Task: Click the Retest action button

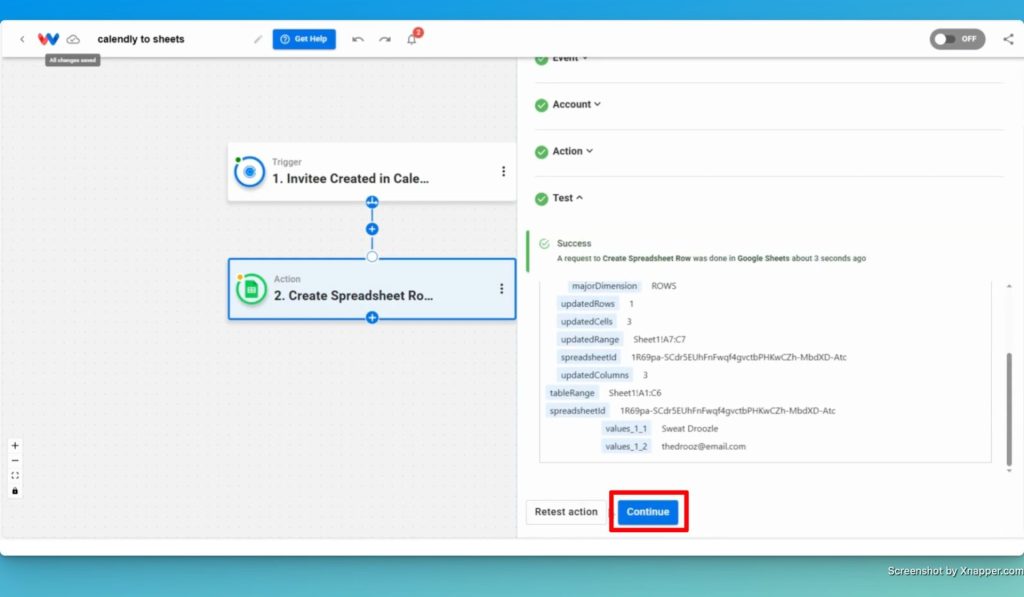Action: point(566,512)
